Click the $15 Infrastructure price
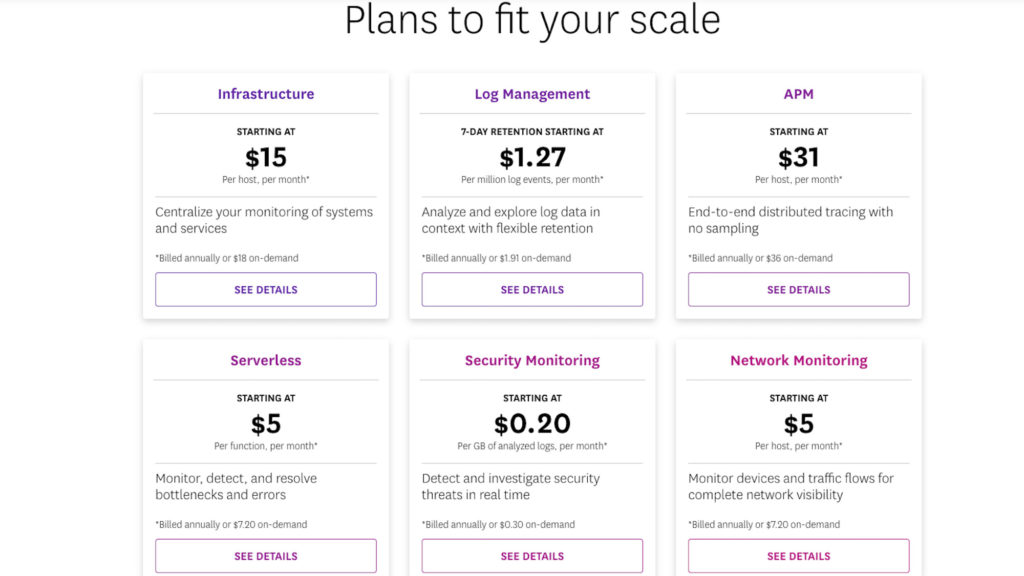This screenshot has width=1024, height=576. 266,157
